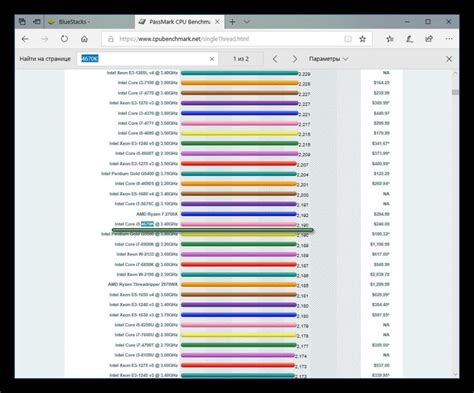Open the Settings and more menu
This screenshot has width=474, height=393.
click(449, 39)
